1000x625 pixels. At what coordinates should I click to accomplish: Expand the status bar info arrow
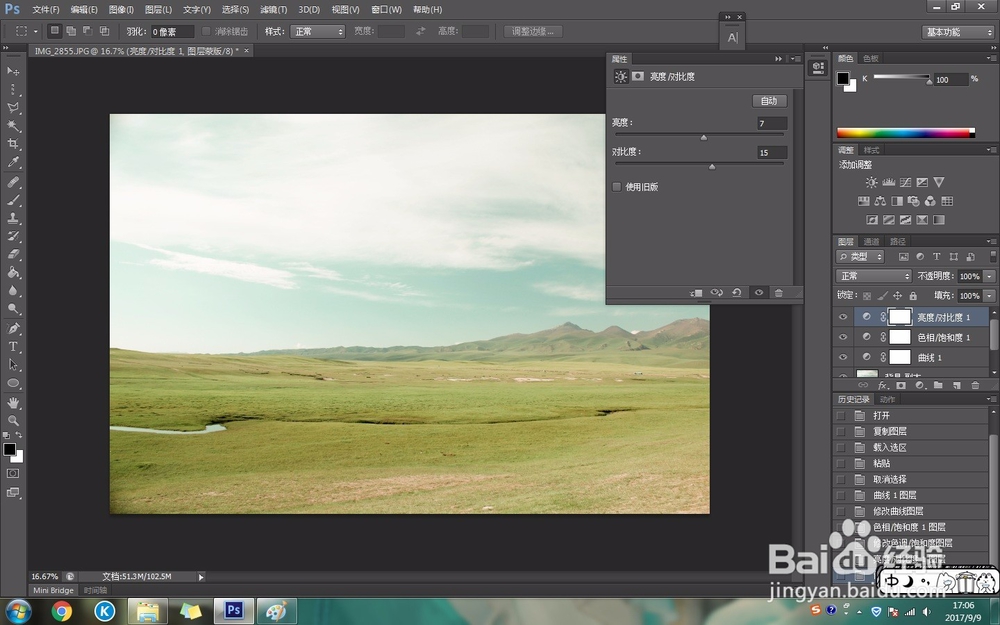click(201, 577)
